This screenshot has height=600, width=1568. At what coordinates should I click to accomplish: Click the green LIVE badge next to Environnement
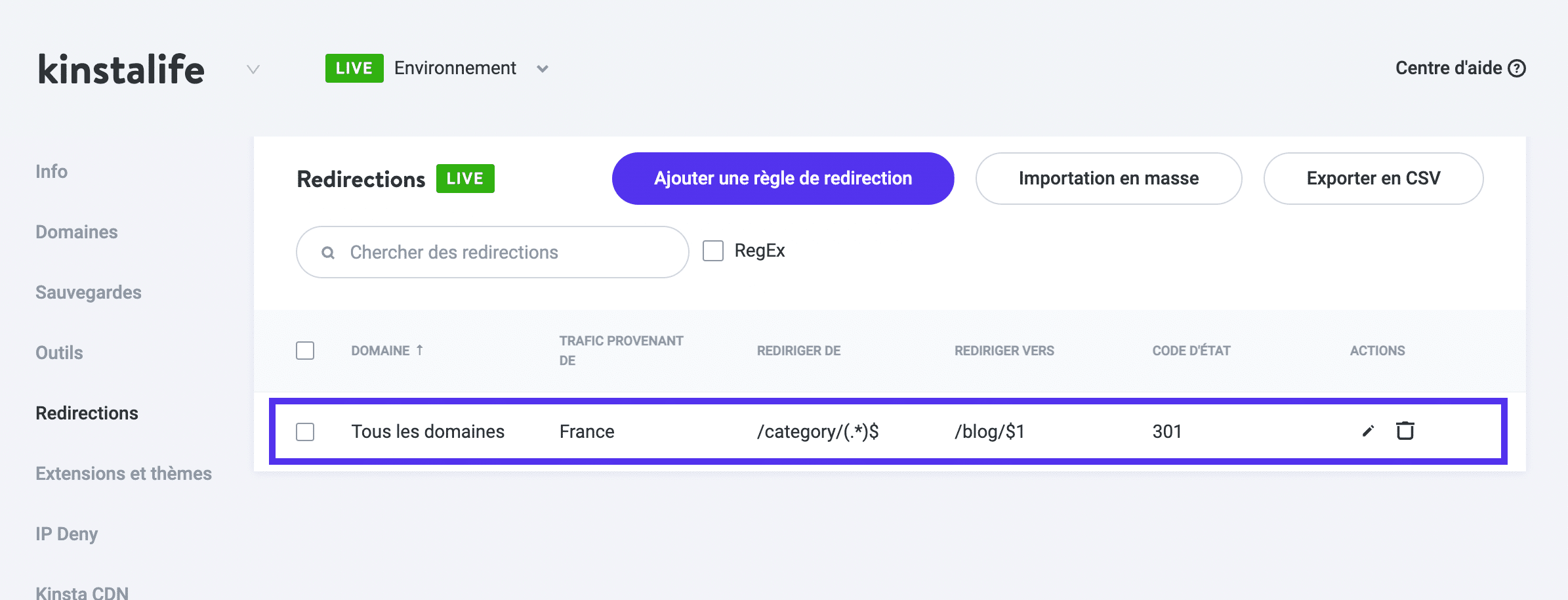point(354,68)
